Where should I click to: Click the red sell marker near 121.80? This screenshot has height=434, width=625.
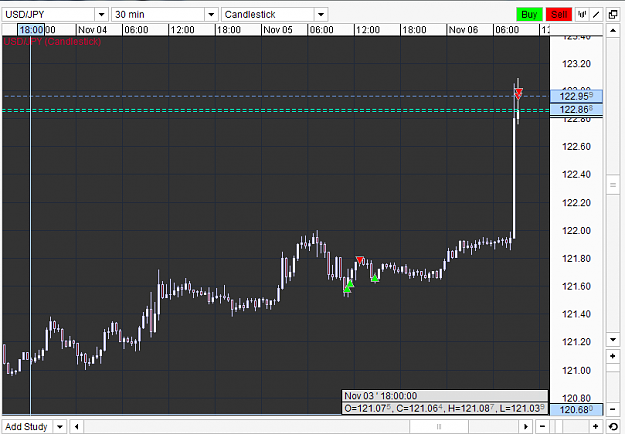pos(360,260)
